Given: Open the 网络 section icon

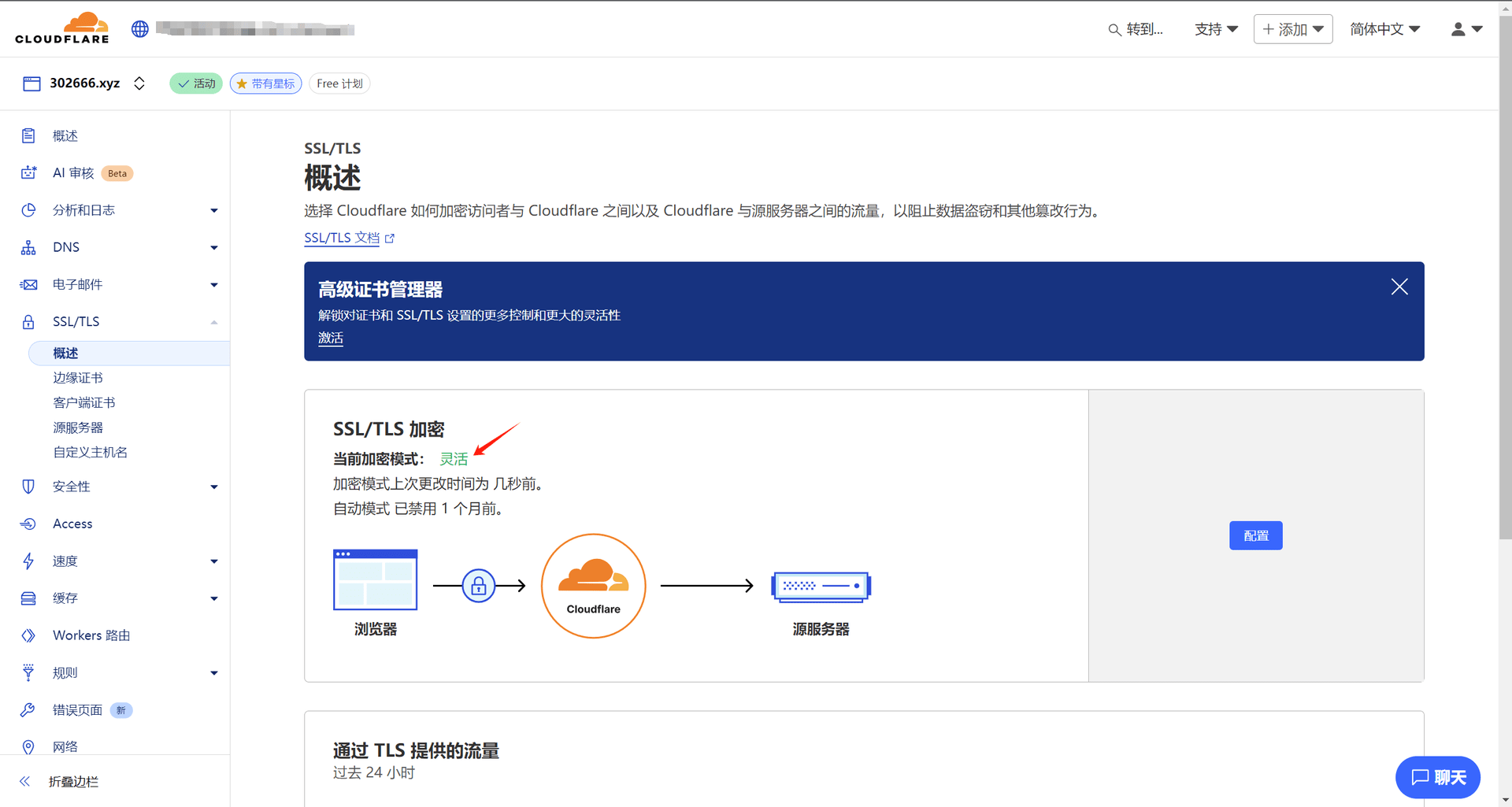Looking at the screenshot, I should click(28, 746).
